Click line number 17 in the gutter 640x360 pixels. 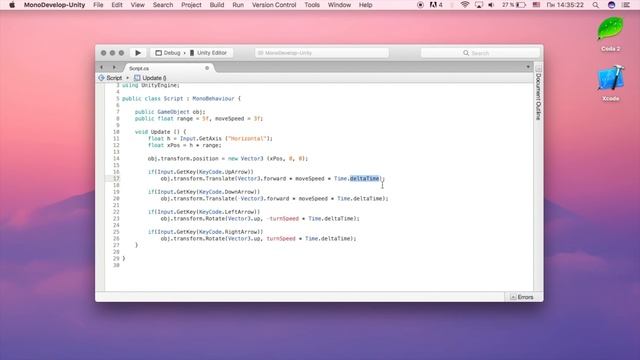[x=116, y=178]
